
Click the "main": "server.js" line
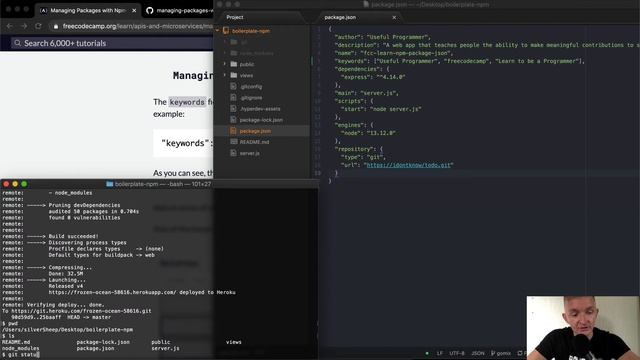tap(366, 93)
